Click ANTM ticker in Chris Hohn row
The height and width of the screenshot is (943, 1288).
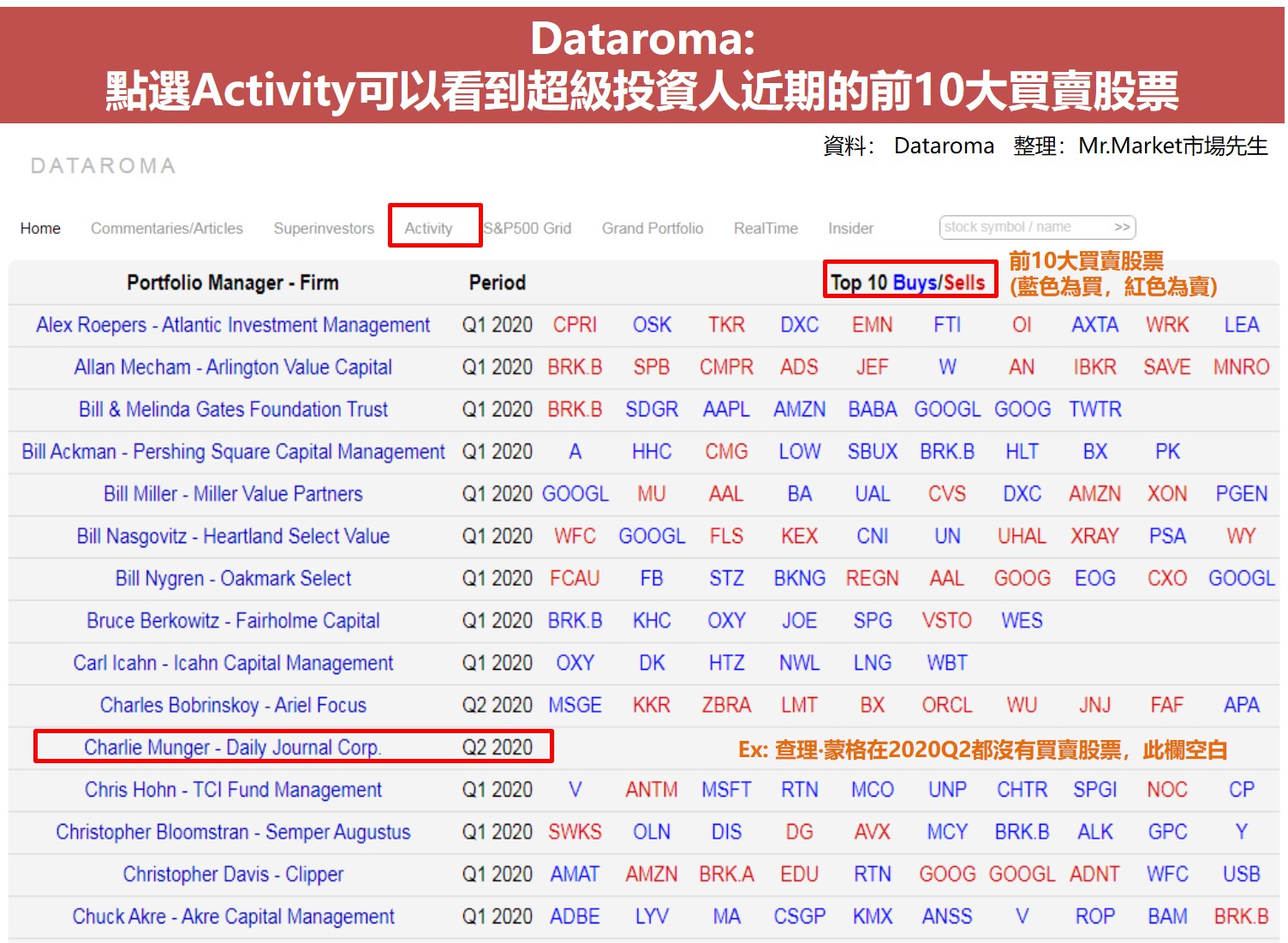click(x=652, y=790)
